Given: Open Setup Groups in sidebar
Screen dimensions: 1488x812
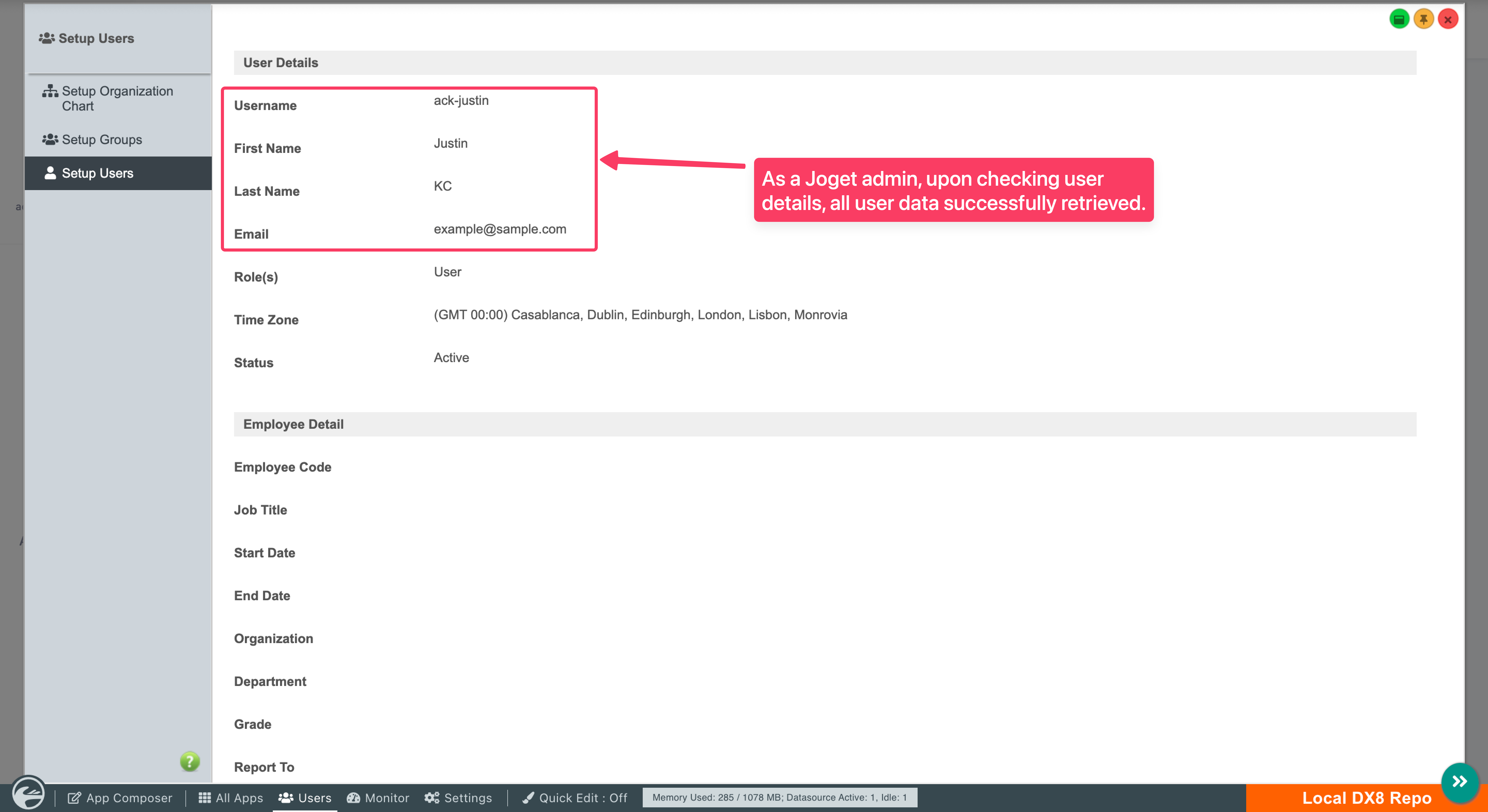Looking at the screenshot, I should [118, 140].
